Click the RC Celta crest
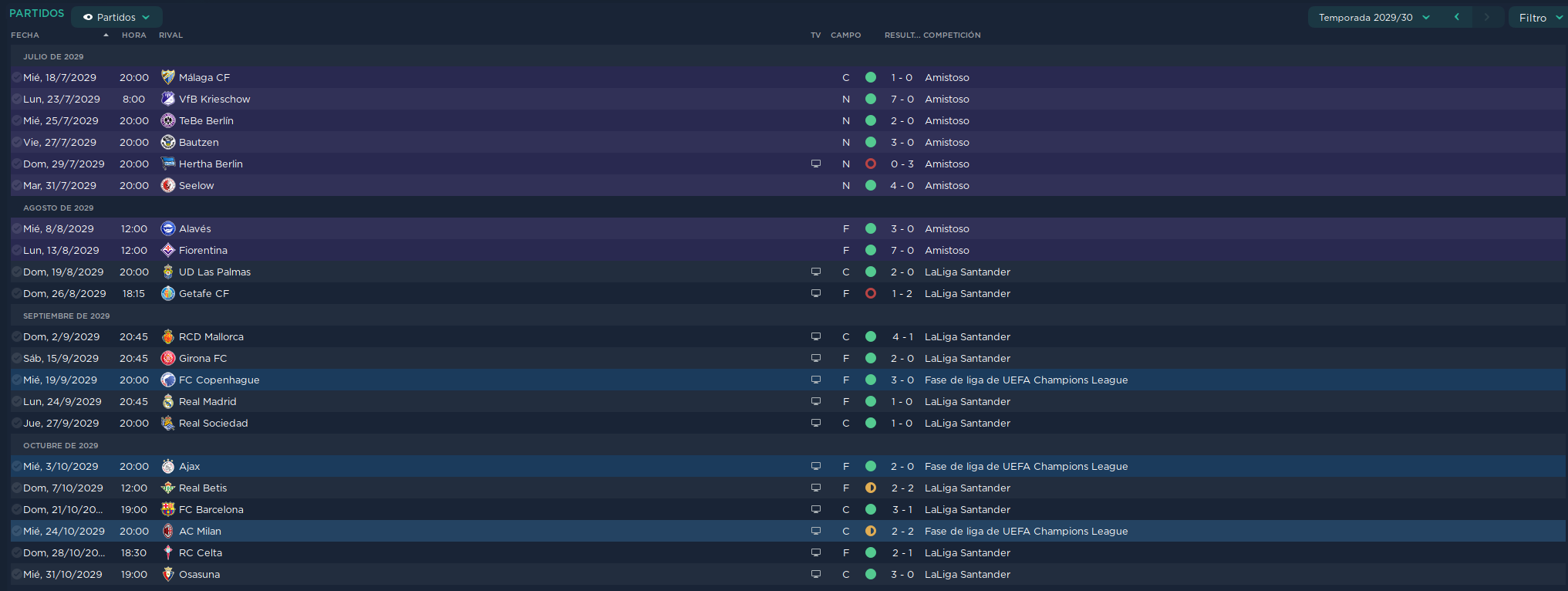 pos(167,552)
